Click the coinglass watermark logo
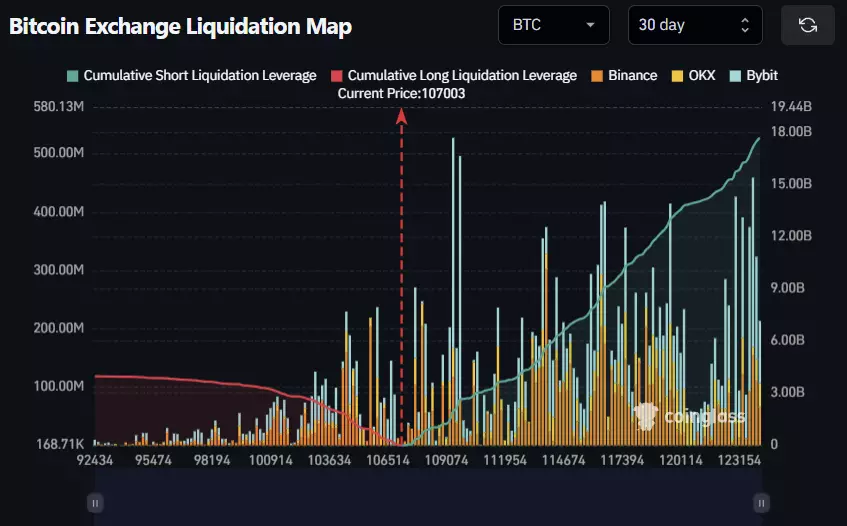Image resolution: width=847 pixels, height=526 pixels. [x=690, y=415]
